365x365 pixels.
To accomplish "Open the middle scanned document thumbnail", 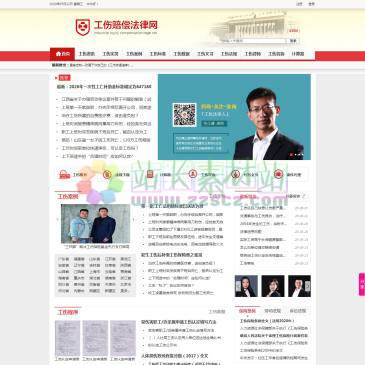I will click(95, 339).
